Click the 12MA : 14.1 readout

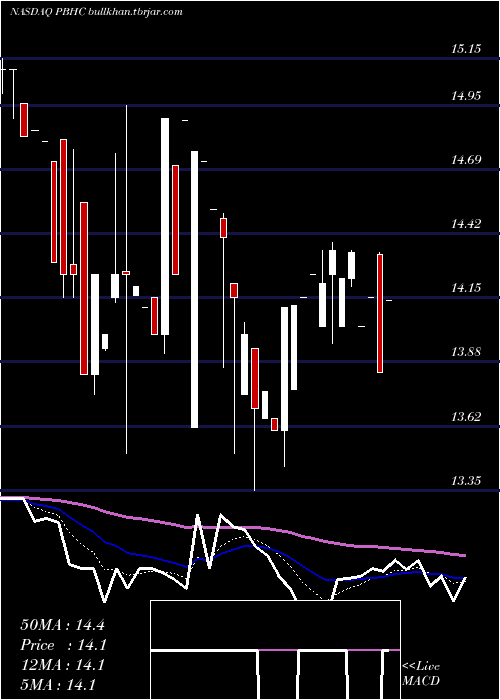tap(62, 665)
